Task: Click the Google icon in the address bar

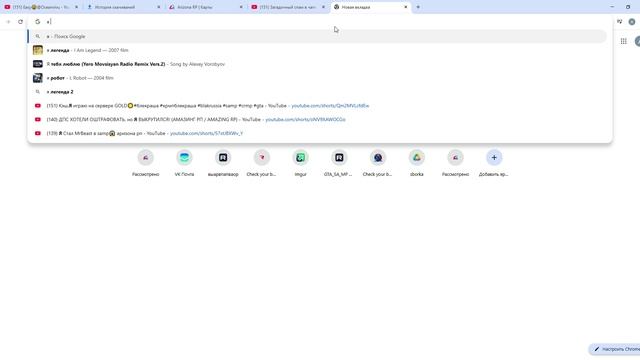Action: point(38,22)
